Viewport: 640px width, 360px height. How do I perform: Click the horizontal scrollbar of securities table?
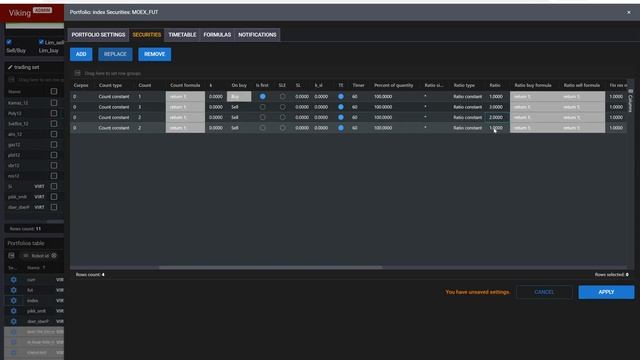click(x=270, y=268)
